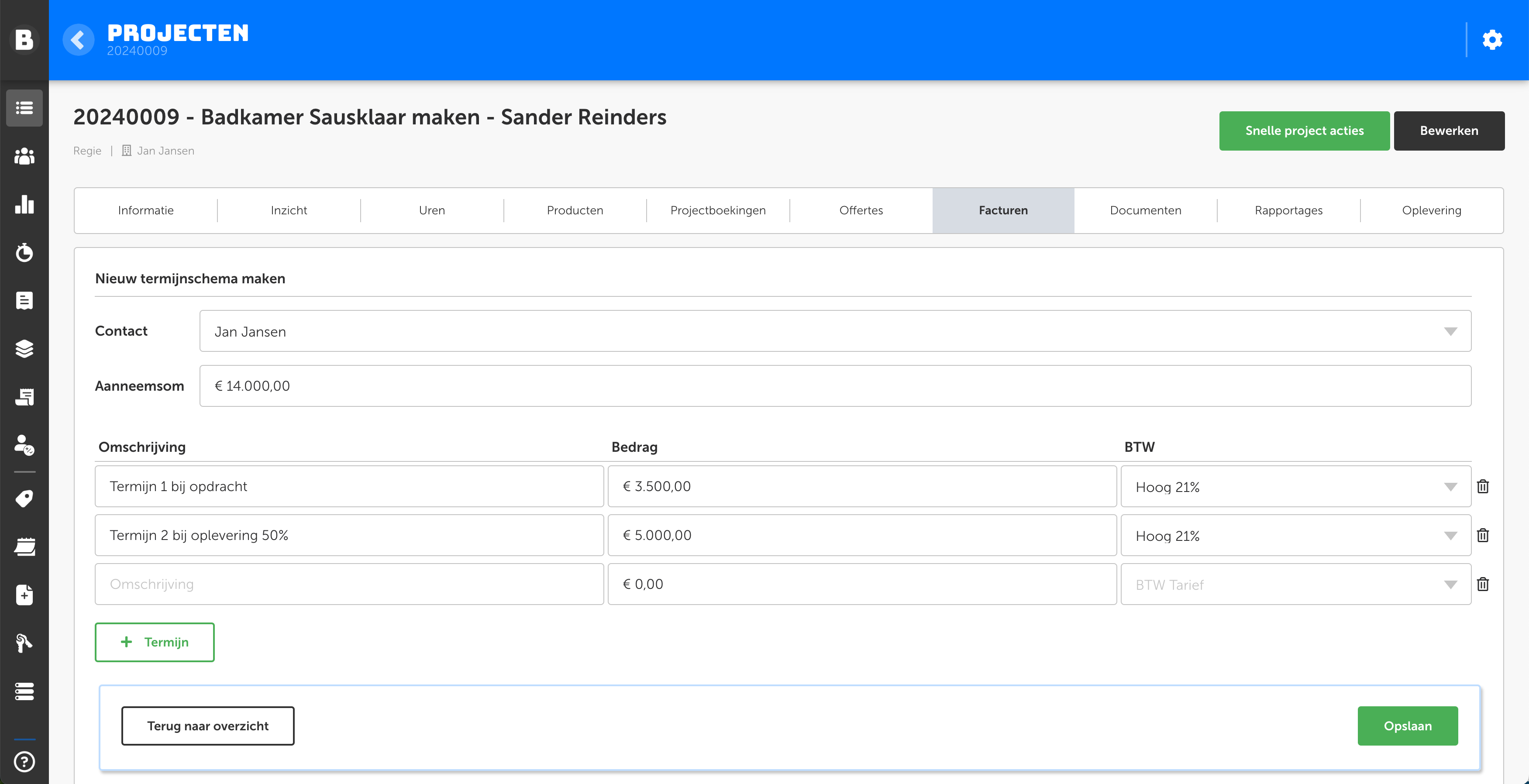Open settings gear in header
1529x784 pixels.
point(1491,40)
